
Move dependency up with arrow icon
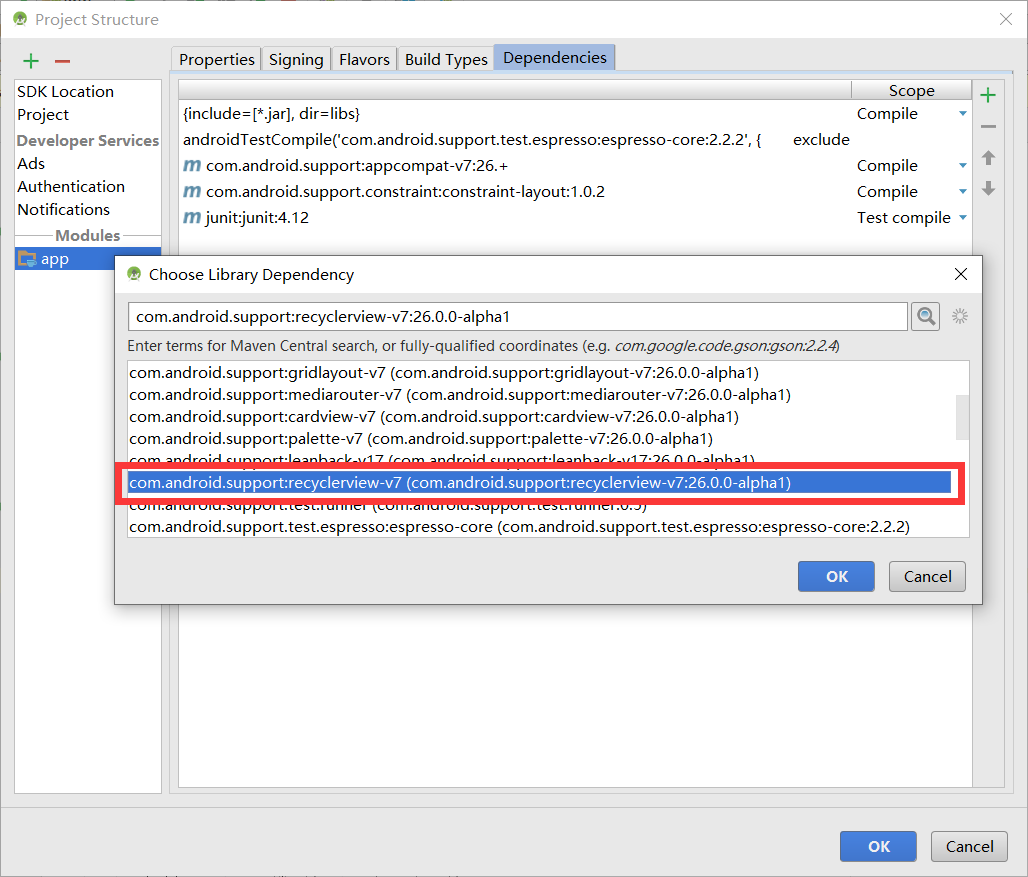tap(988, 157)
